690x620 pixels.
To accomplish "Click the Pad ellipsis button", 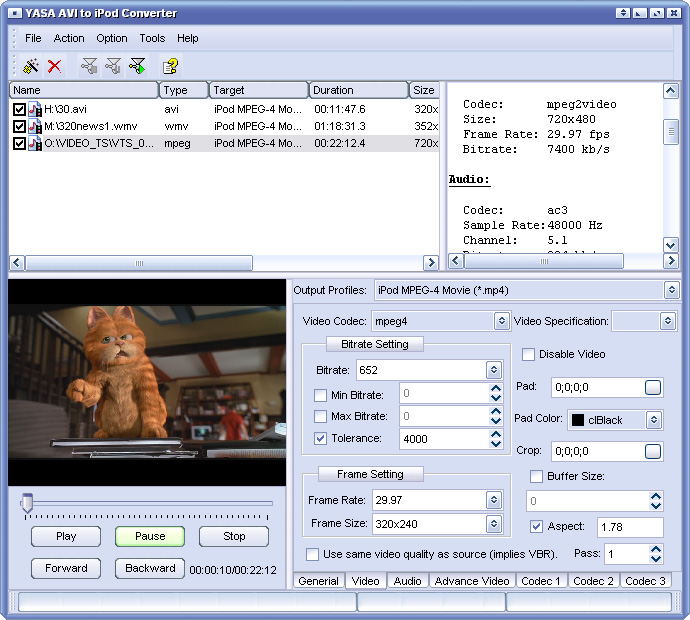I will click(653, 388).
